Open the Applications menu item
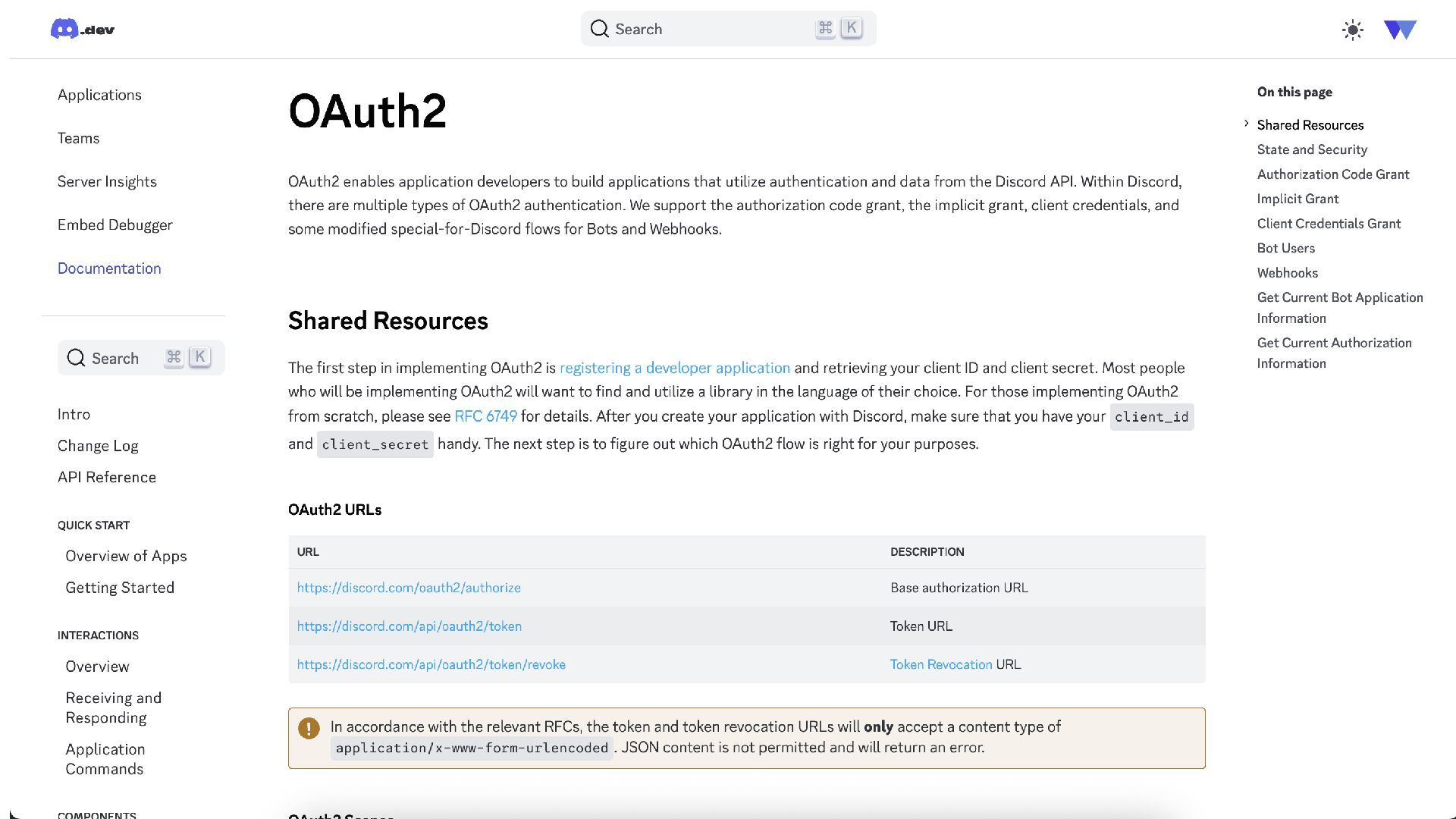The height and width of the screenshot is (819, 1456). (99, 95)
